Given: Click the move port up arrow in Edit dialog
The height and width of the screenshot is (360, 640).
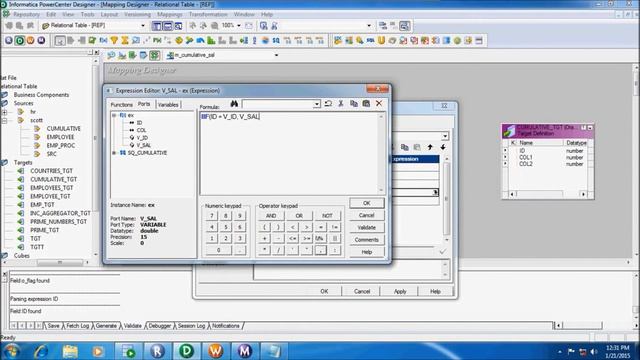Looking at the screenshot, I should [430, 147].
